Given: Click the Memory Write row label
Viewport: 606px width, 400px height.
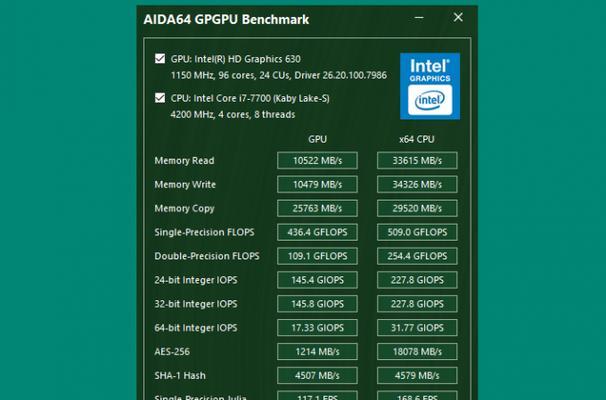Looking at the screenshot, I should click(185, 184).
